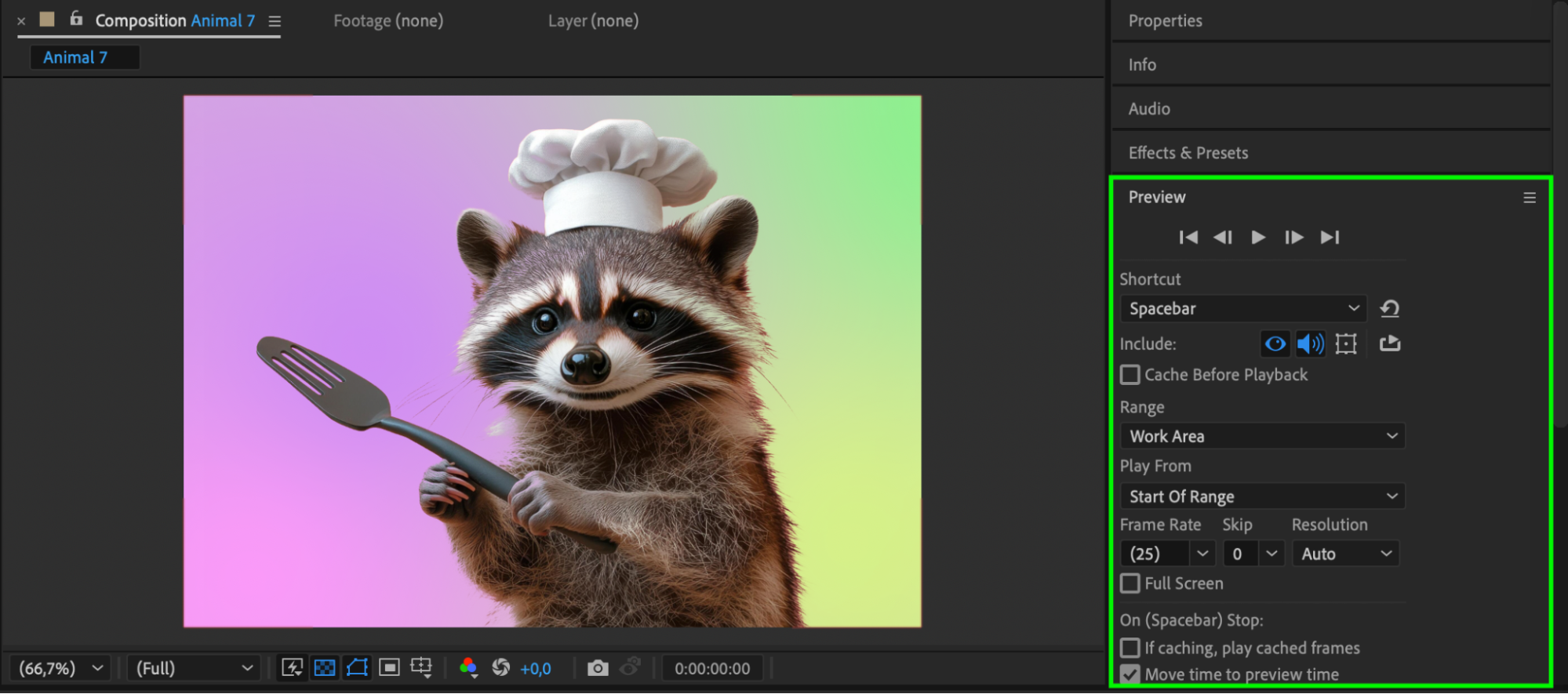
Task: Open the magnification ratio (66,7%) dropdown
Action: [x=60, y=668]
